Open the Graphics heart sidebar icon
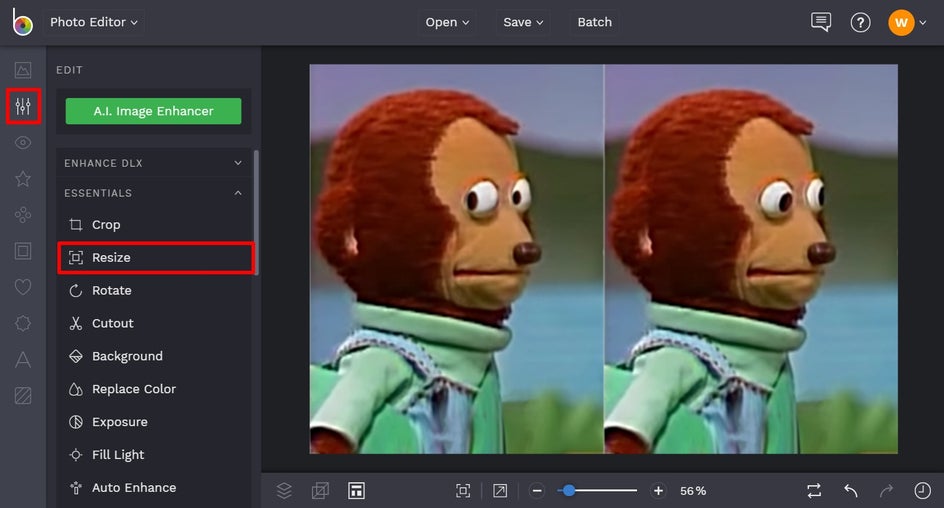The width and height of the screenshot is (944, 508). (x=23, y=287)
